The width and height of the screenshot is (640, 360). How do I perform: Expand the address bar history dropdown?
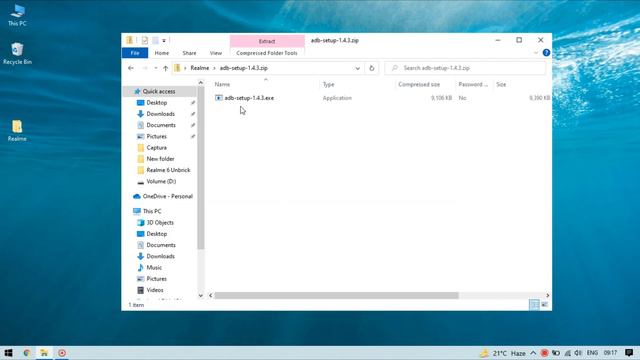tap(358, 68)
